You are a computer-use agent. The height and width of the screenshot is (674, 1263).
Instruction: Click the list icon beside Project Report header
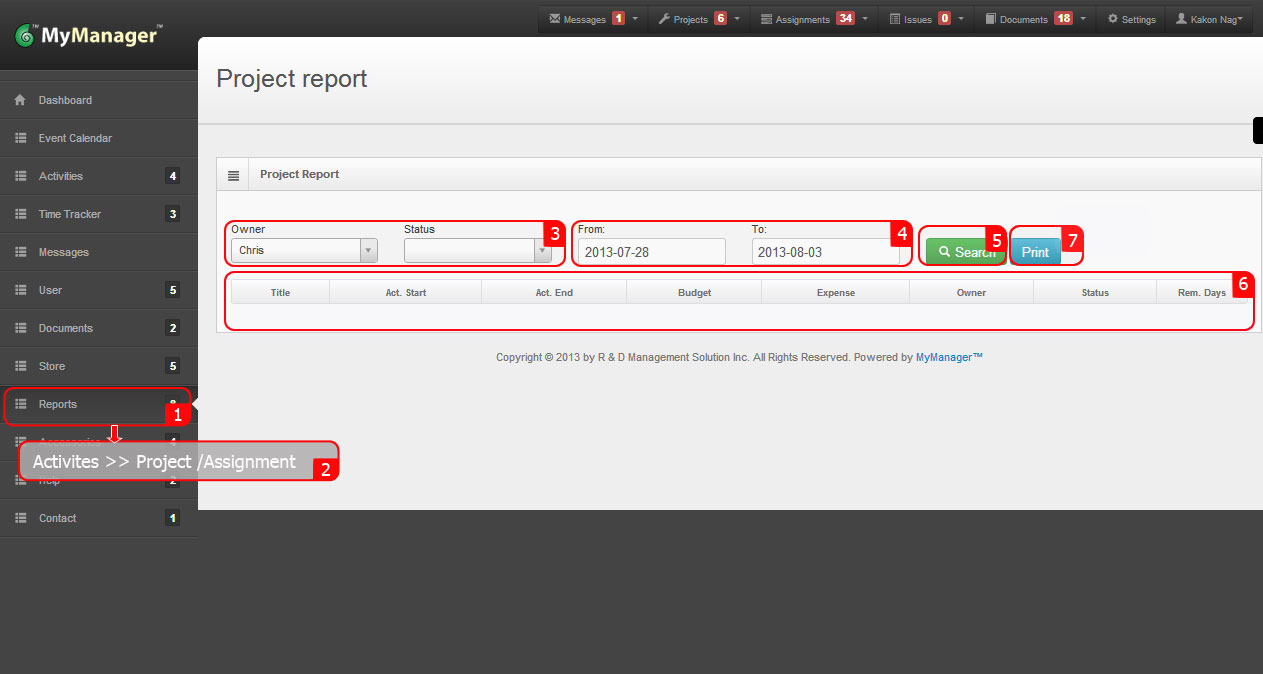tap(233, 174)
